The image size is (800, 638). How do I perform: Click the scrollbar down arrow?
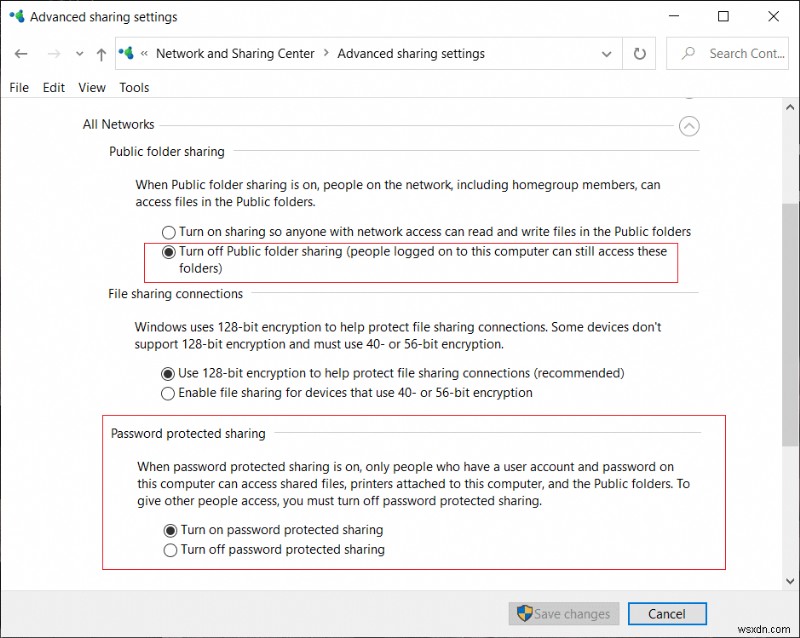point(790,581)
